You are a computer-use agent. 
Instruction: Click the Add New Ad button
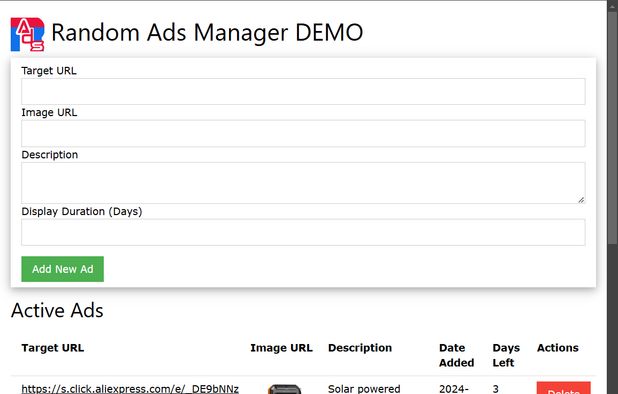63,269
